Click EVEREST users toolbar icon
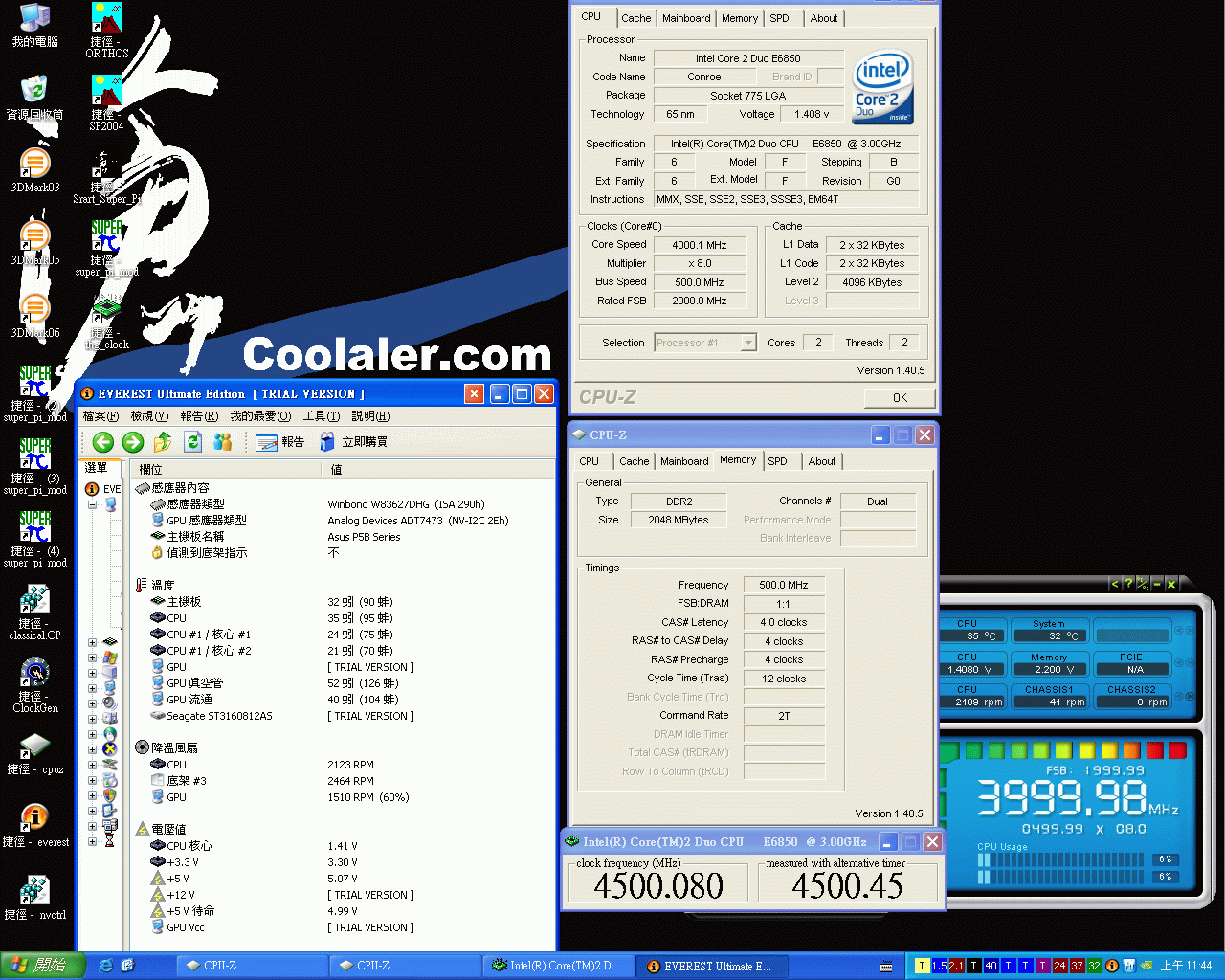This screenshot has width=1225, height=980. pyautogui.click(x=222, y=441)
